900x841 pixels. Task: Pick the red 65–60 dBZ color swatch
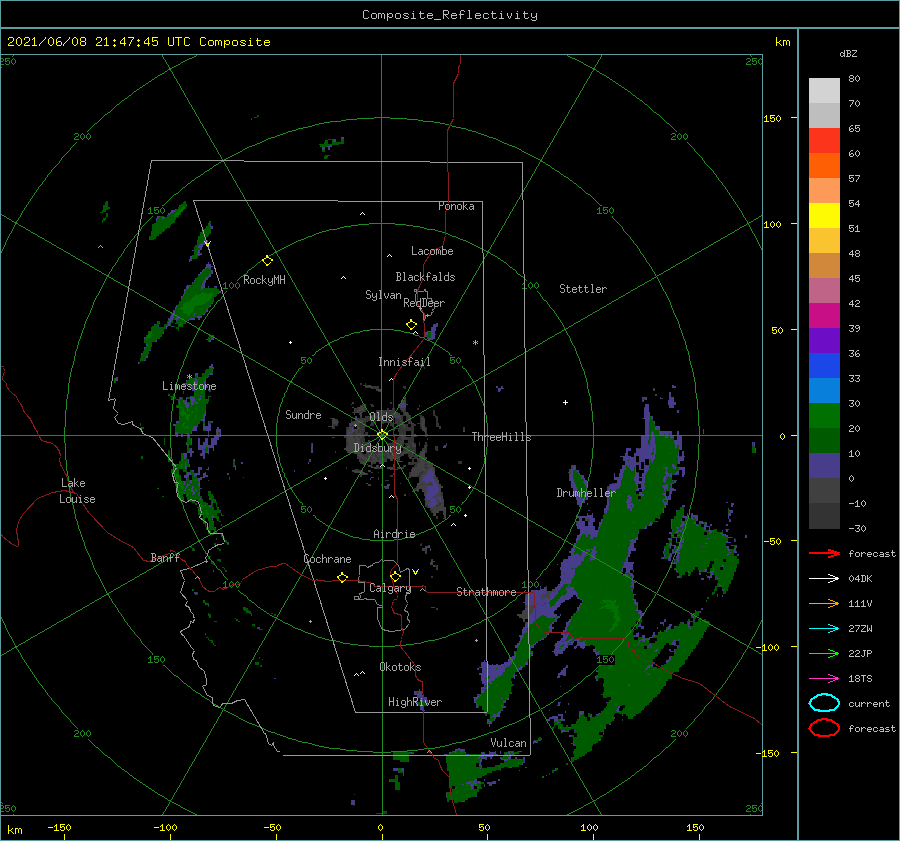(x=824, y=141)
